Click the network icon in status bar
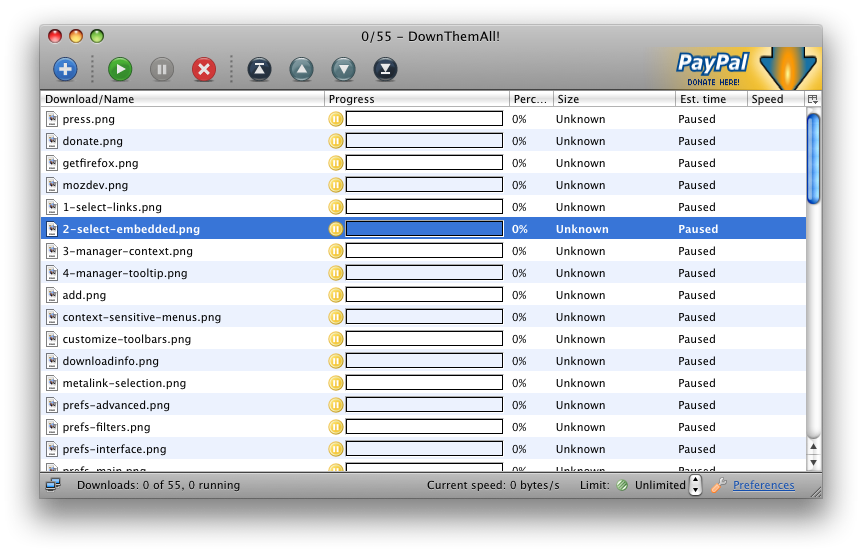The width and height of the screenshot is (862, 553). click(x=53, y=485)
